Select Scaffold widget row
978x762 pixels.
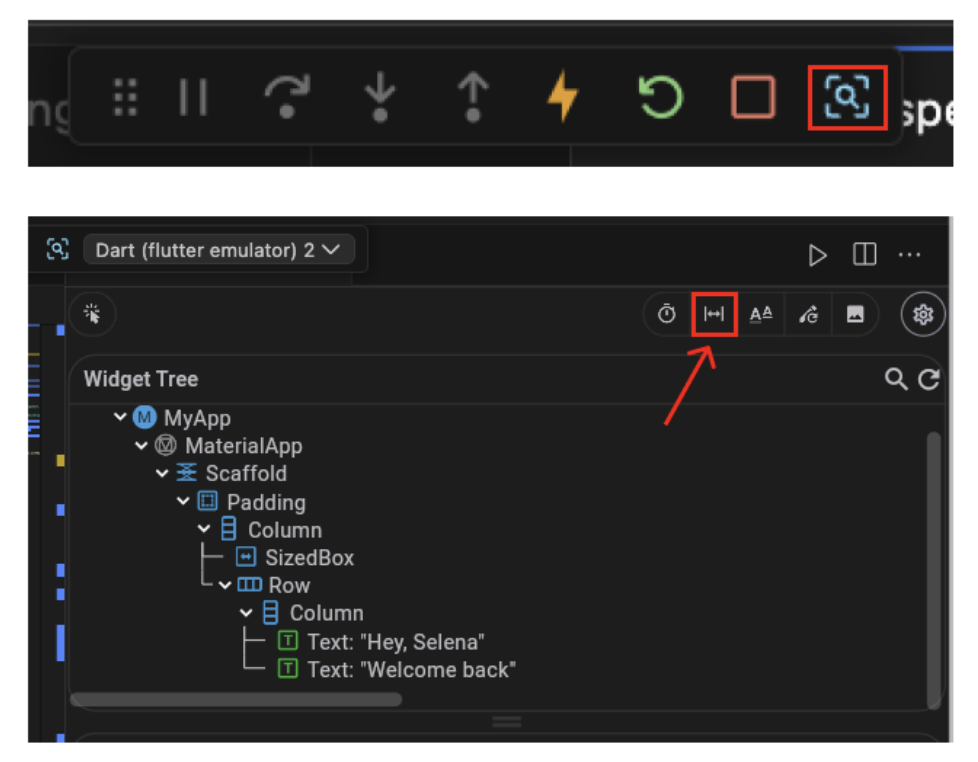(x=246, y=473)
